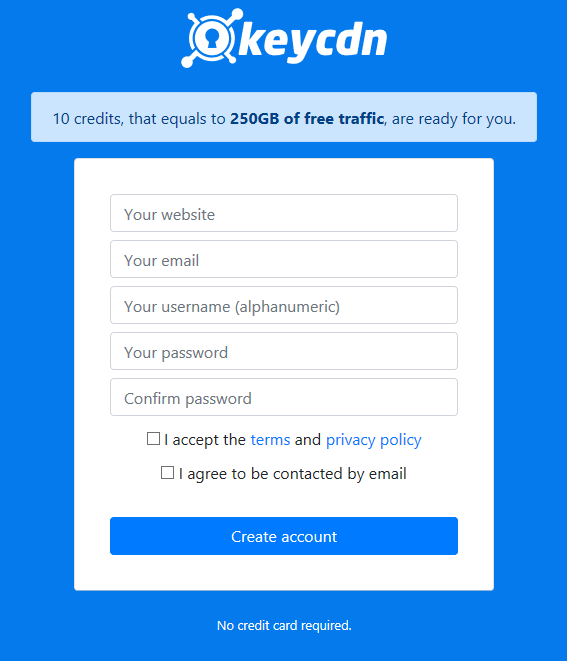The height and width of the screenshot is (661, 567).
Task: Click into the alphanumeric username field
Action: point(284,305)
